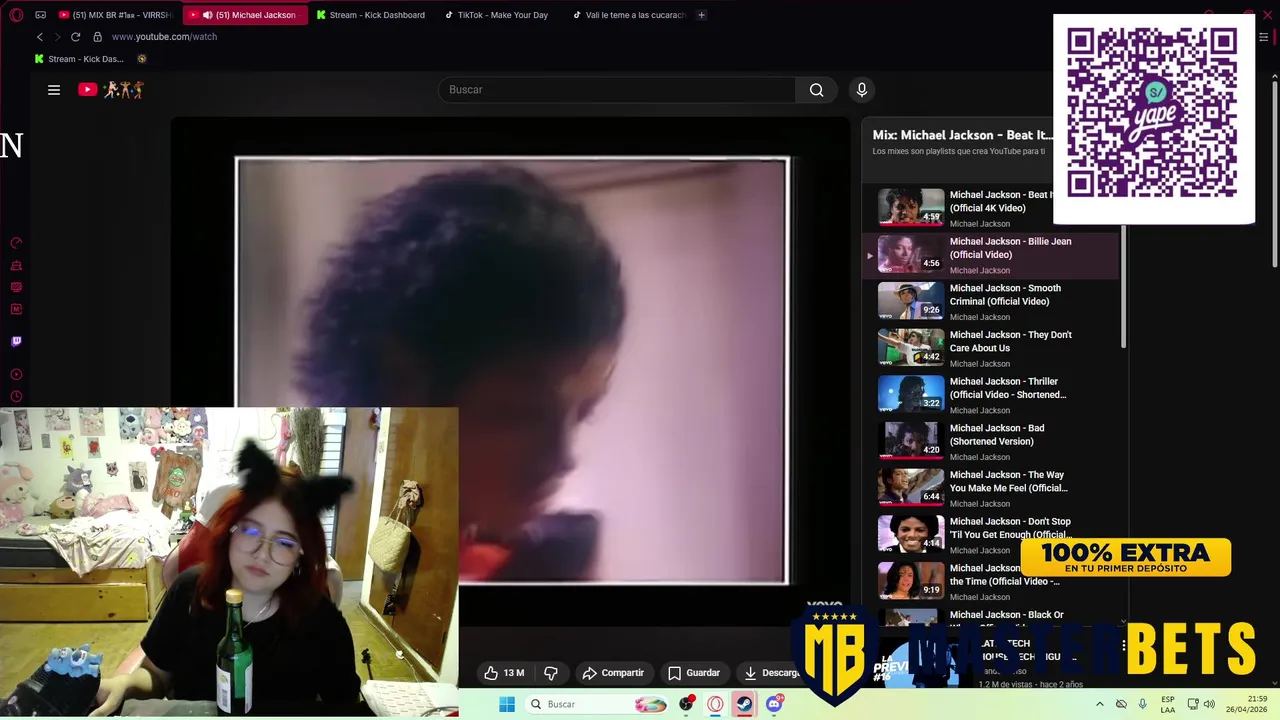Expand hidden system tray icons

1100,704
